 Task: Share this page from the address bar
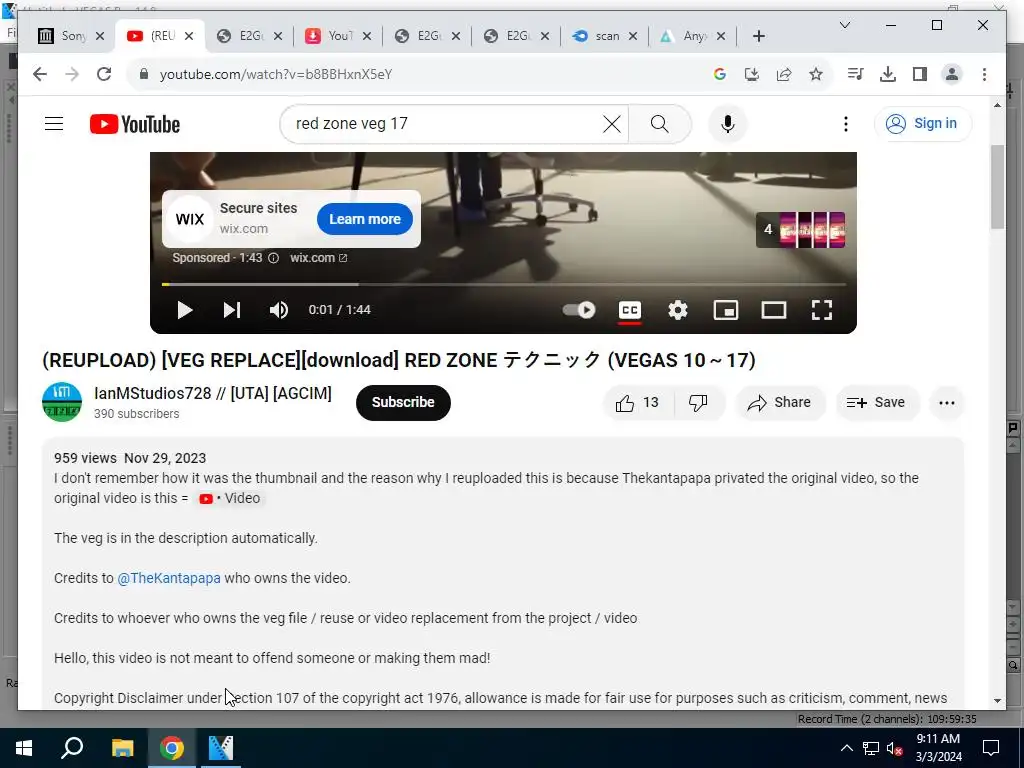(x=784, y=74)
